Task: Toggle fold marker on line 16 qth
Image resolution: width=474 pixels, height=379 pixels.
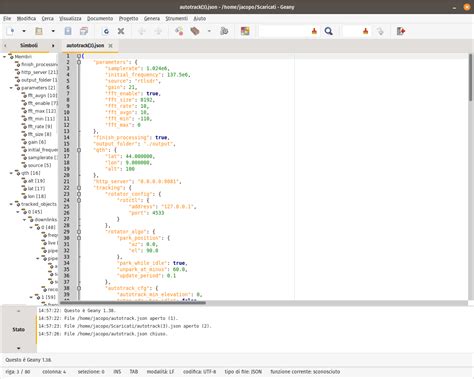Action: pyautogui.click(x=79, y=150)
